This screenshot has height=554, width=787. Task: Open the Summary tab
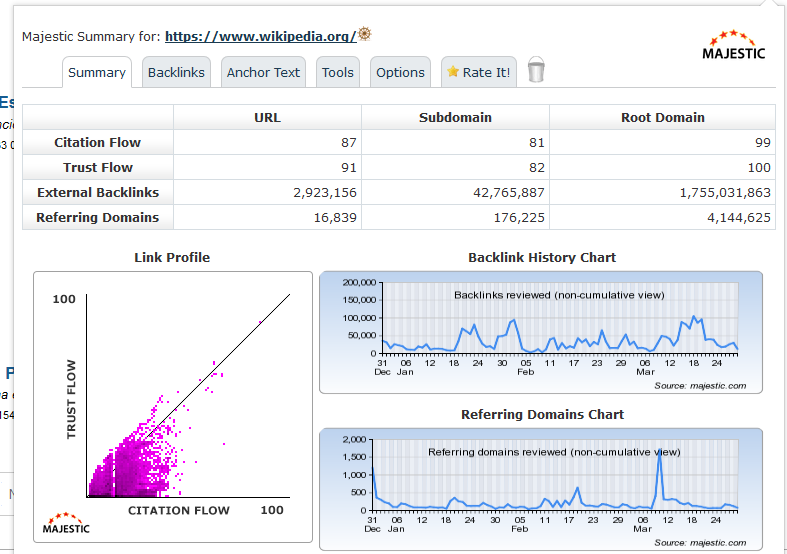click(x=97, y=72)
